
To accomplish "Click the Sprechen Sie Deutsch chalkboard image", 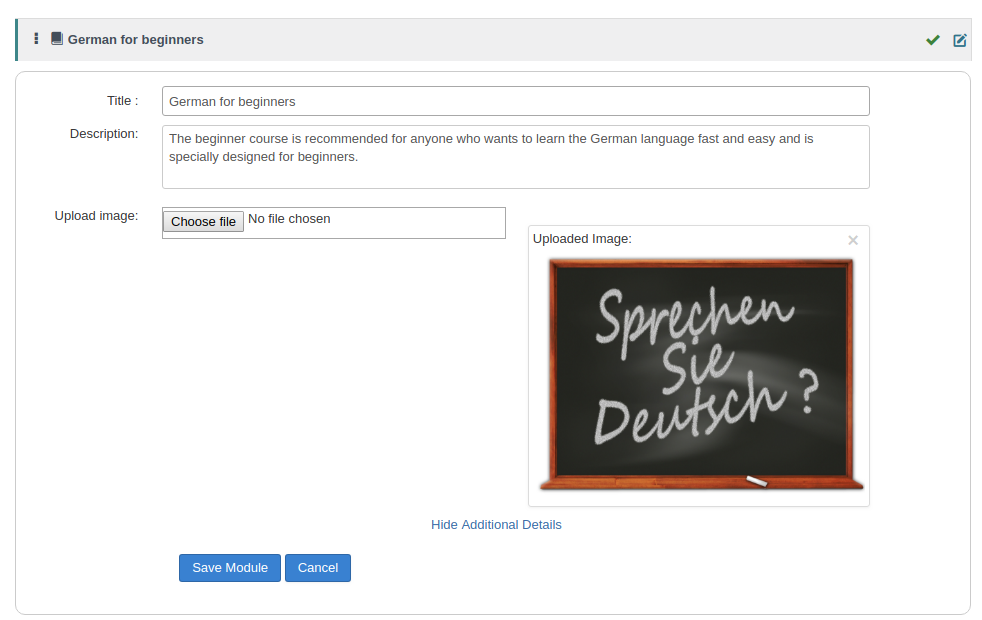I will pos(700,370).
